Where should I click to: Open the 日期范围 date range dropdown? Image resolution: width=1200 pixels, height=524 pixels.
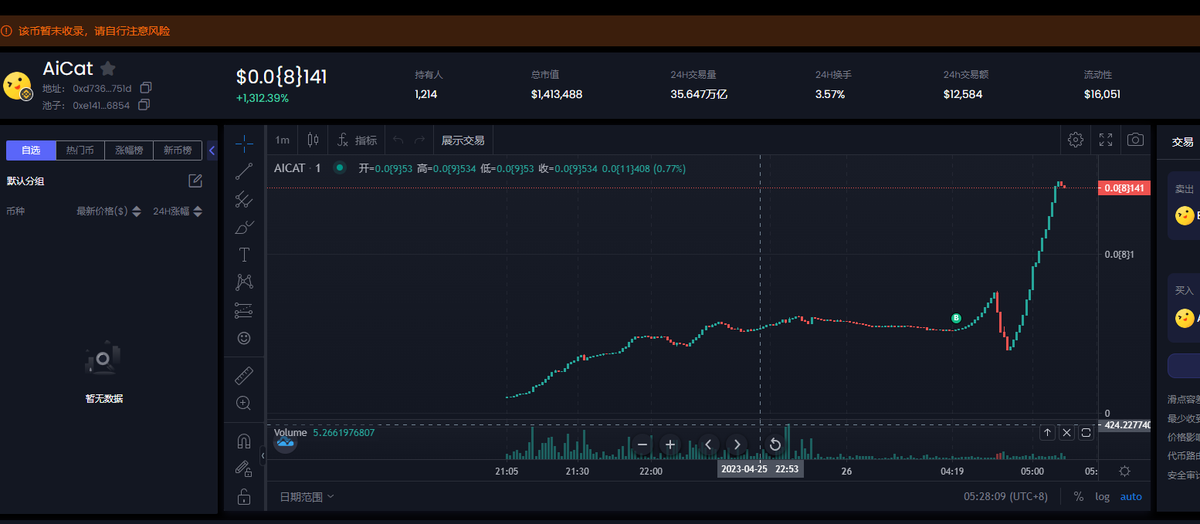coord(307,496)
